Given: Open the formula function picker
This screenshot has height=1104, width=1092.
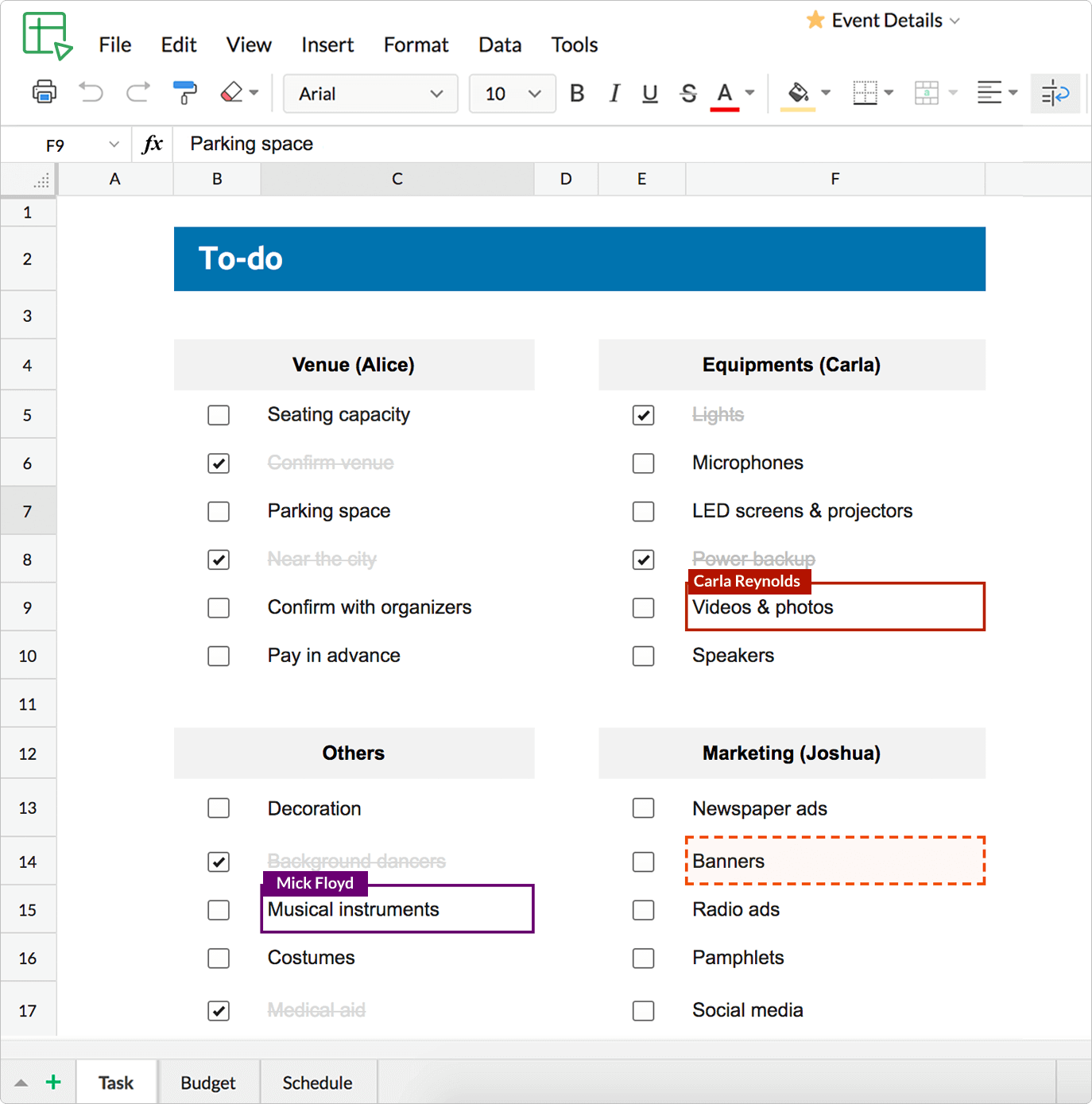Looking at the screenshot, I should [151, 144].
